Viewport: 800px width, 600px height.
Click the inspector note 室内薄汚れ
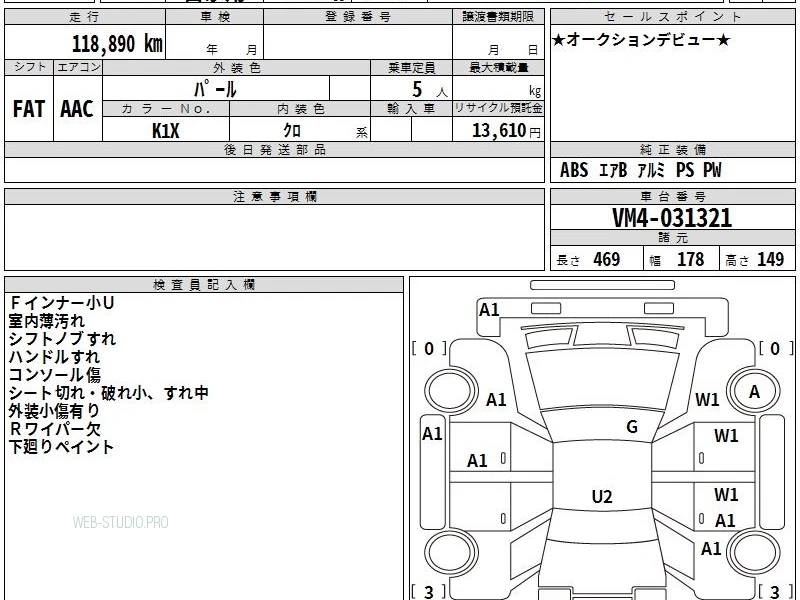coord(47,321)
